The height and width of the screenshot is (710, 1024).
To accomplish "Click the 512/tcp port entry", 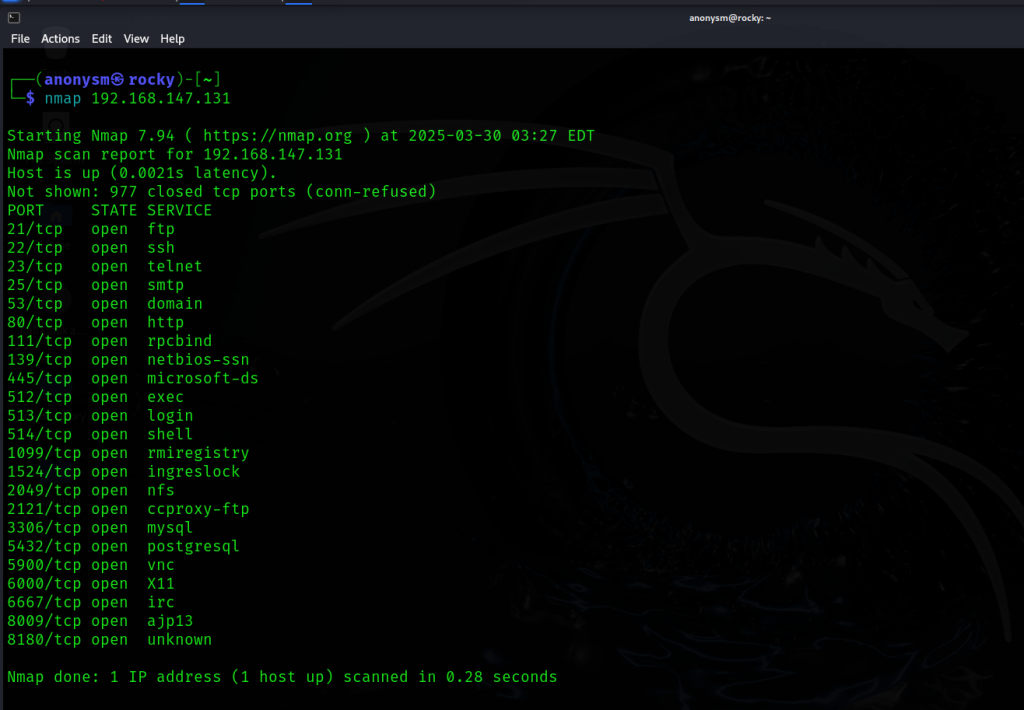I will (x=39, y=397).
